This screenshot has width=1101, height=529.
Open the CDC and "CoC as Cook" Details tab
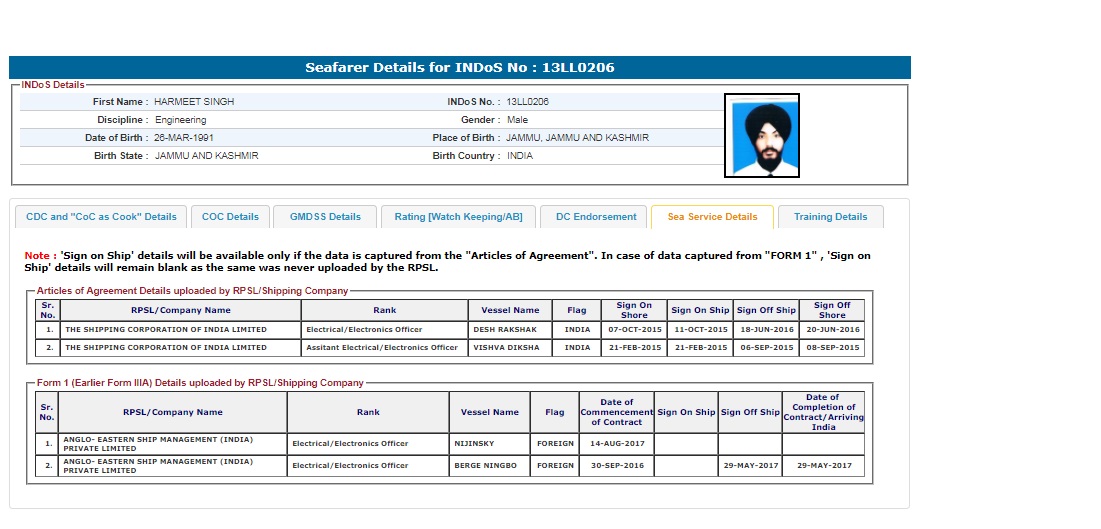[x=101, y=217]
